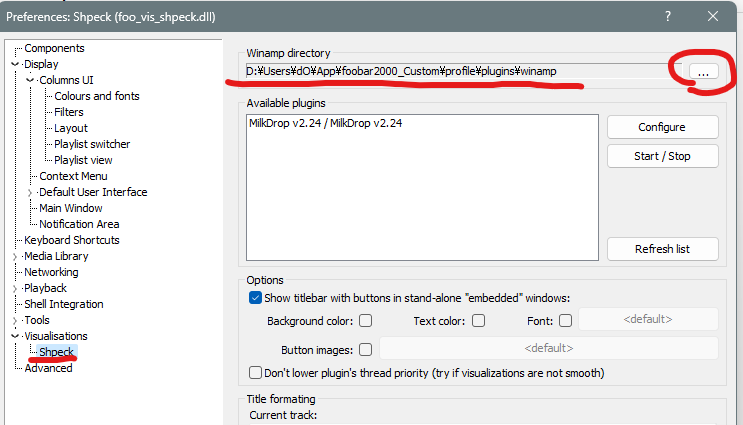
Task: Select Visualisations in the tree
Action: [55, 336]
